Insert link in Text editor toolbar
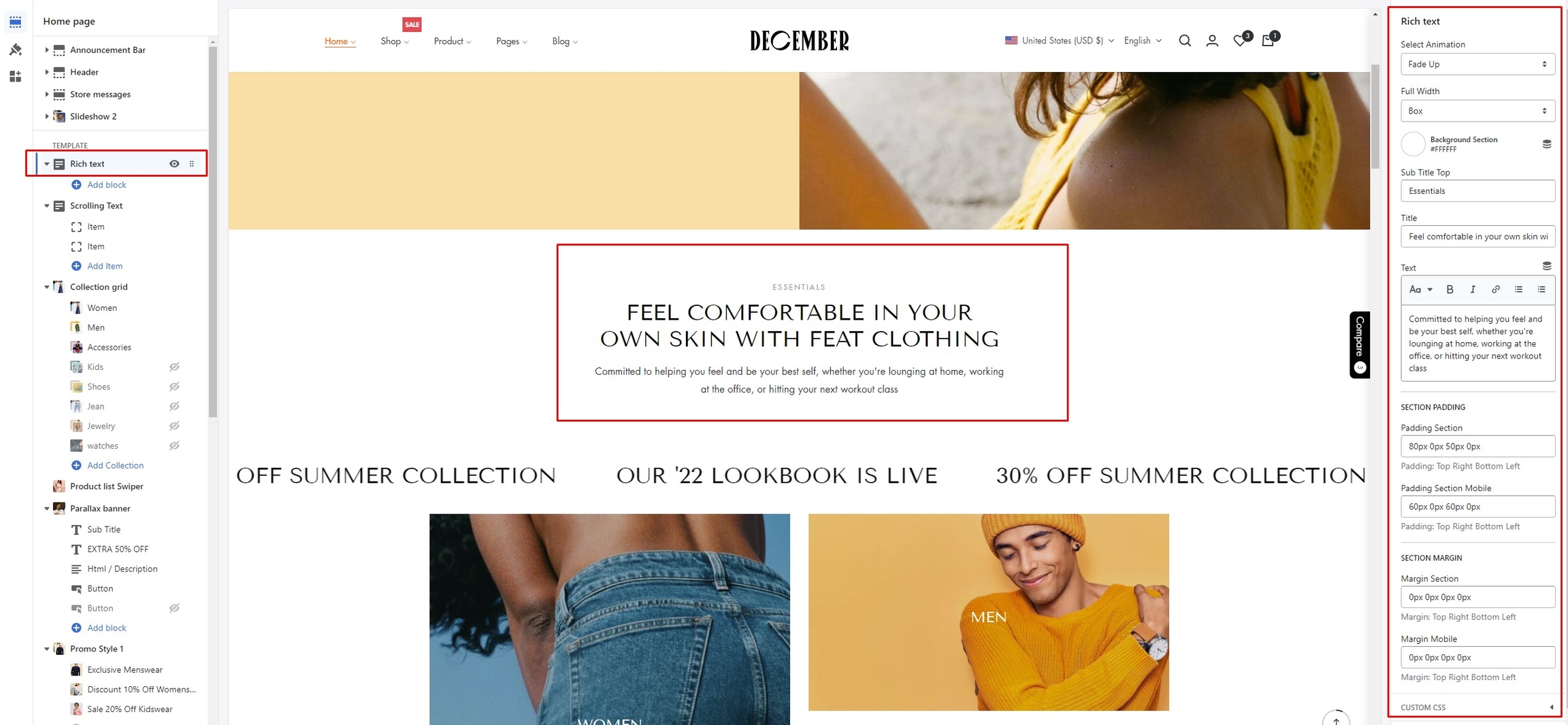The width and height of the screenshot is (1568, 725). 1496,290
